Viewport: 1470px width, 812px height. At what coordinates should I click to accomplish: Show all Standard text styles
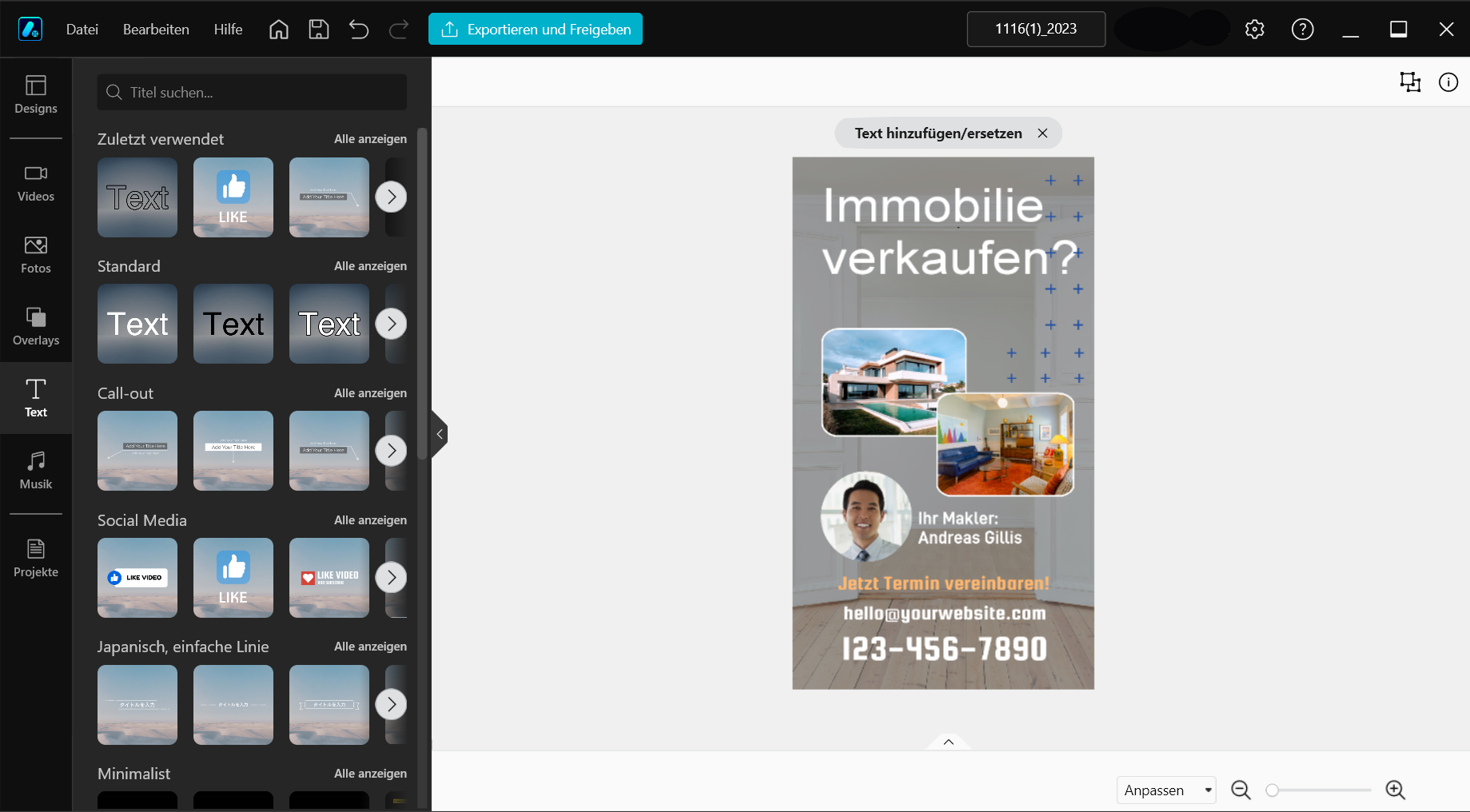click(370, 266)
